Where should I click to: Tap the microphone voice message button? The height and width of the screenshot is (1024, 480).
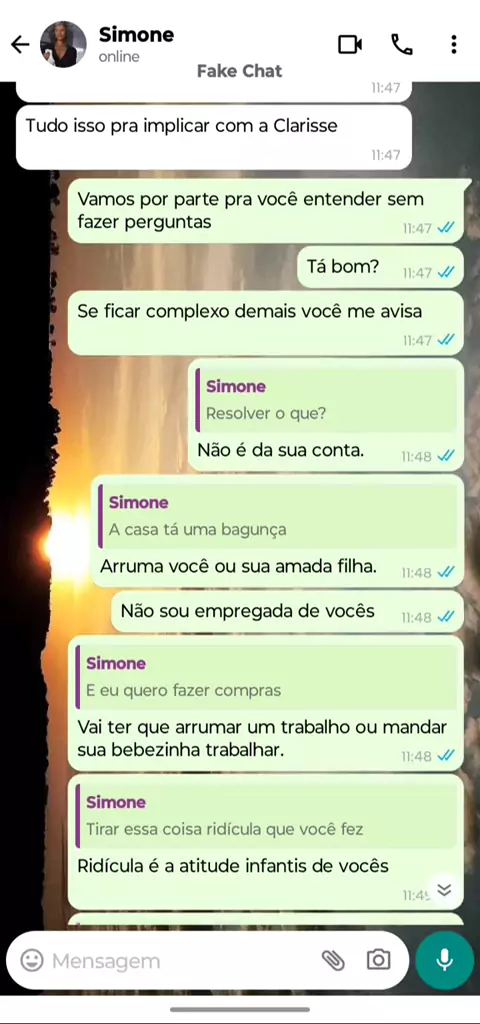click(x=445, y=960)
